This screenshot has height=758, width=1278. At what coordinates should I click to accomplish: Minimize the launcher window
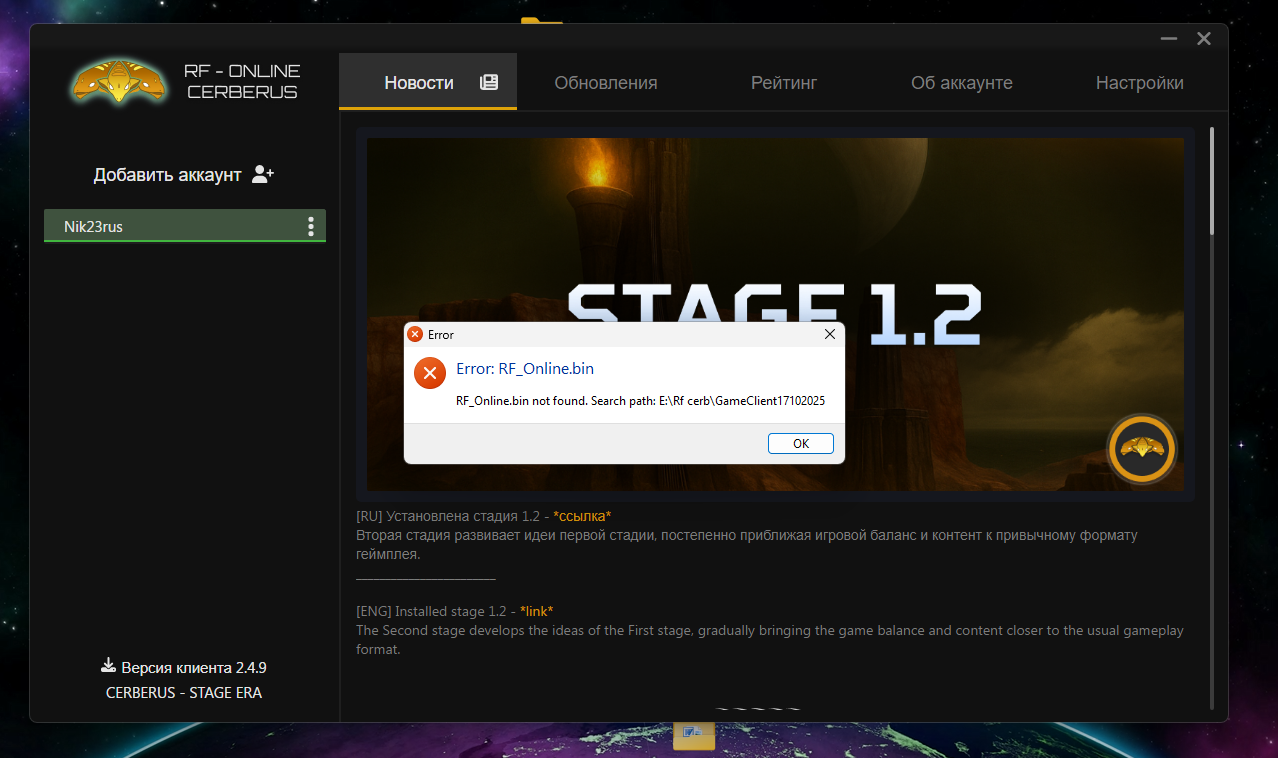tap(1168, 39)
